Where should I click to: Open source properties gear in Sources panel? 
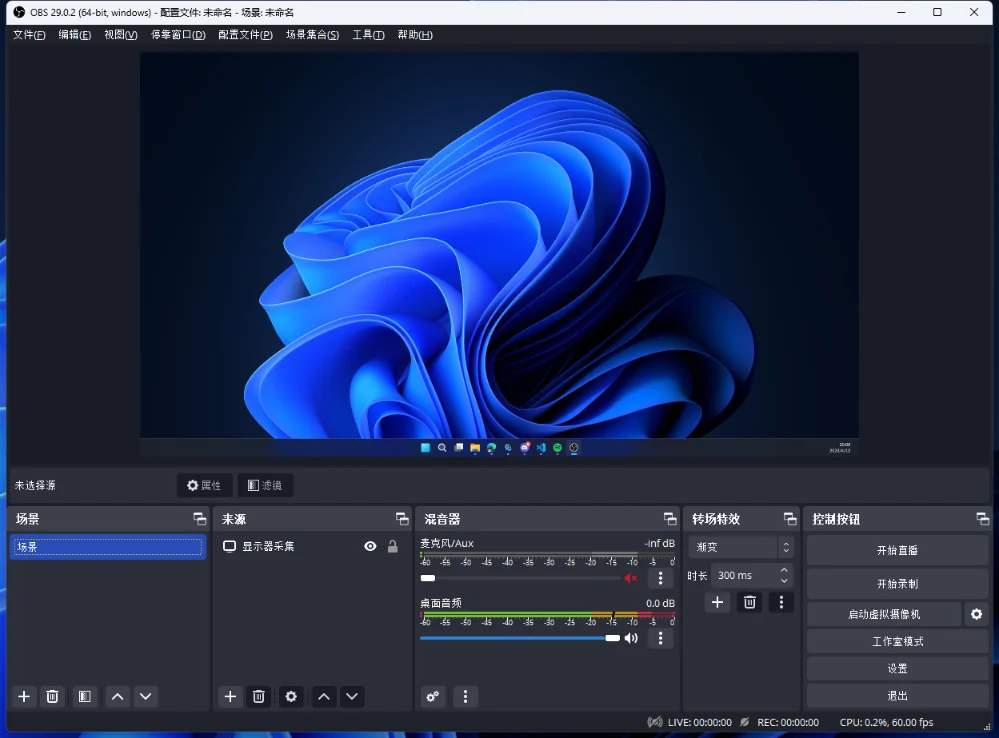[291, 697]
